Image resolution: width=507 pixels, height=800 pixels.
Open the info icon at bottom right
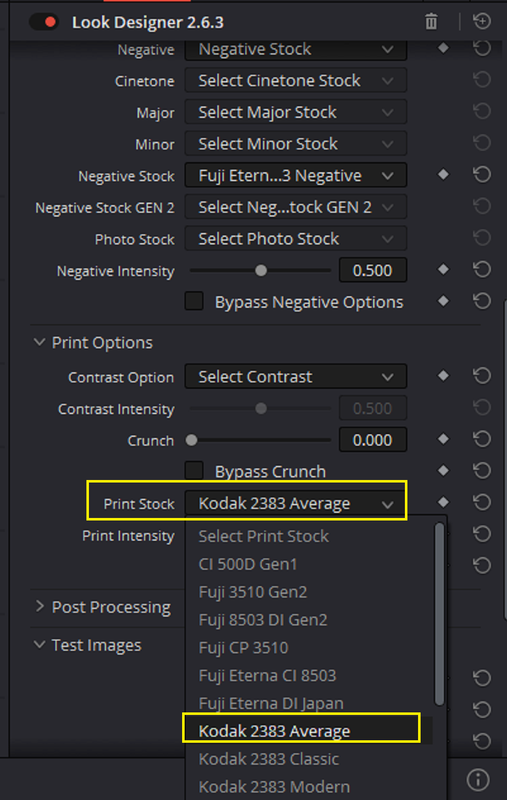pyautogui.click(x=478, y=780)
